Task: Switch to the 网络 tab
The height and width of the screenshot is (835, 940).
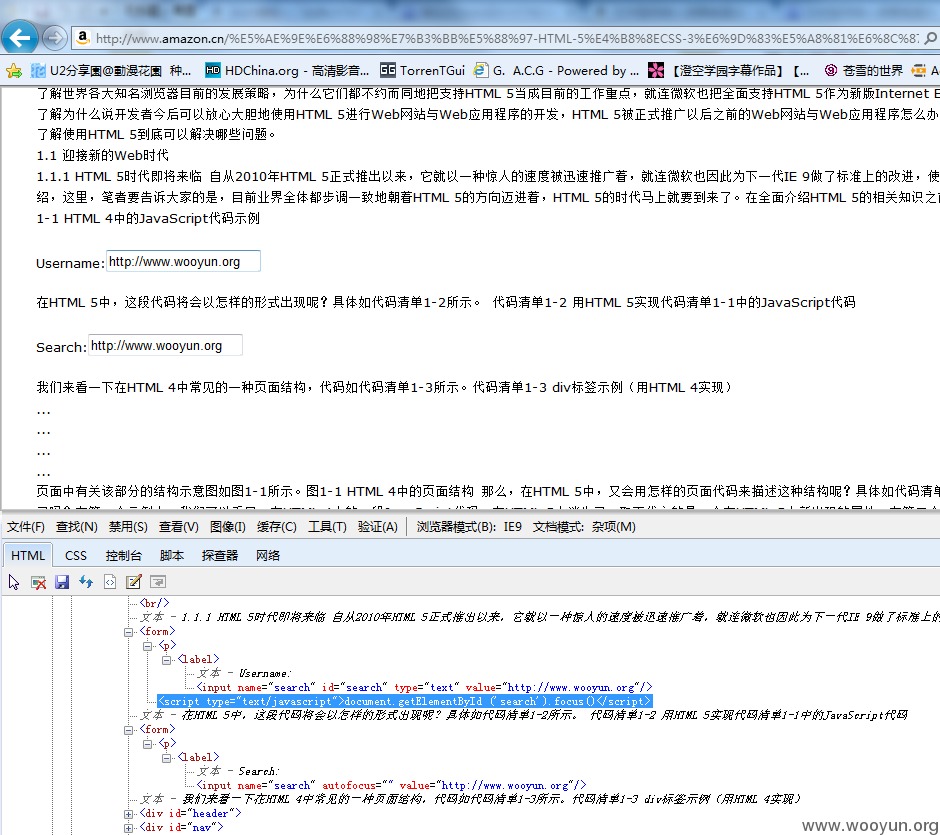Action: coord(267,556)
